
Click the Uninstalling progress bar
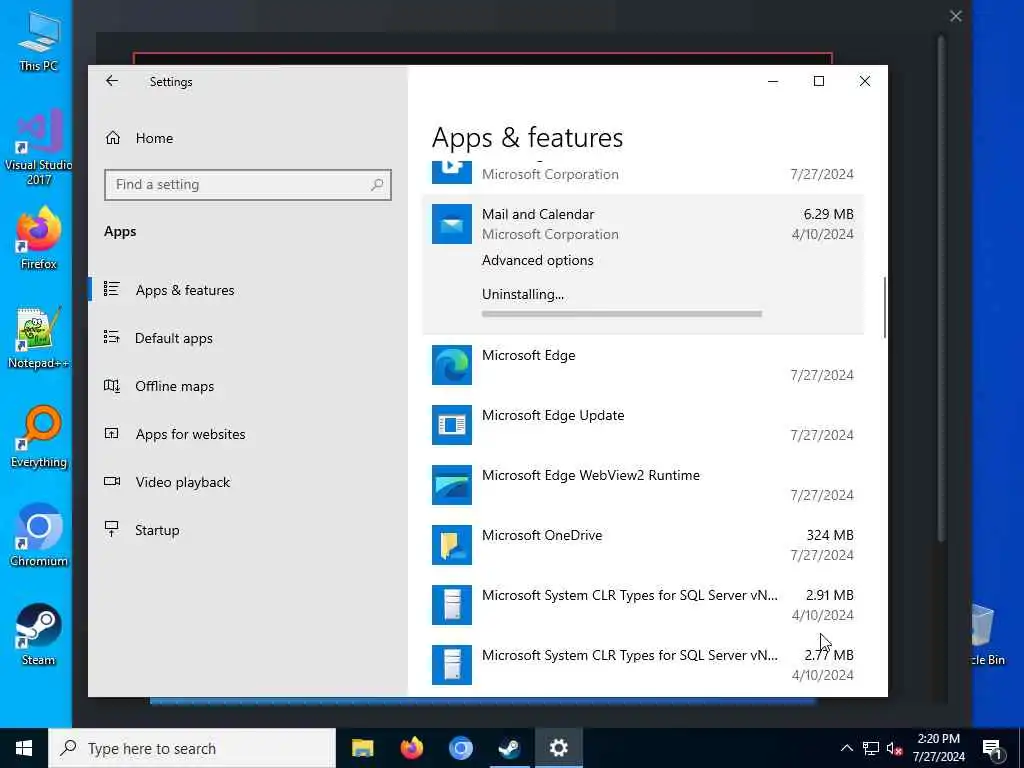coord(622,314)
